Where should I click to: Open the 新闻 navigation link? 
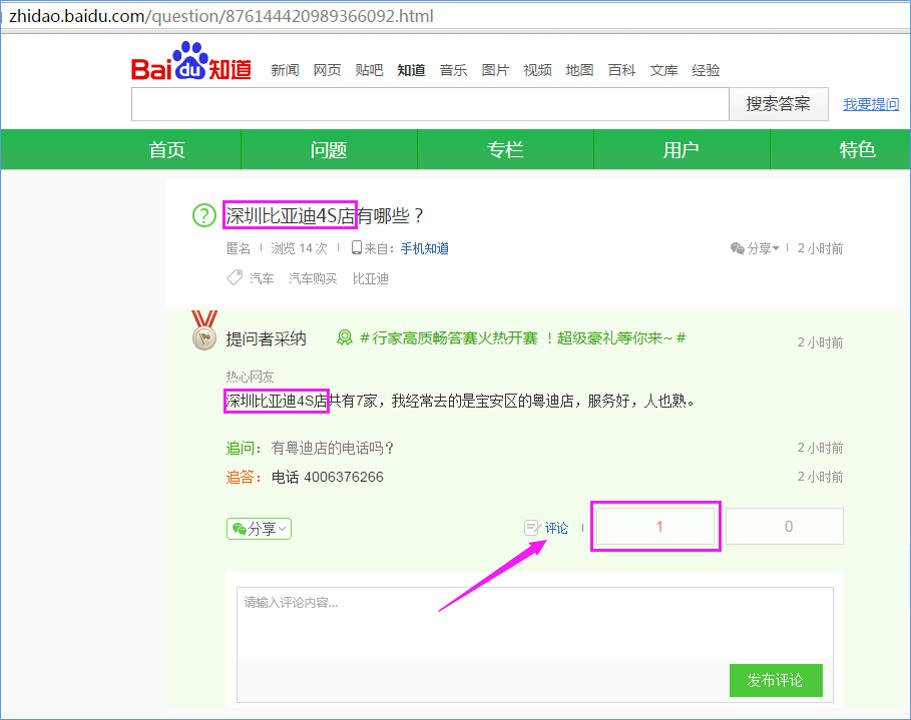(x=285, y=70)
